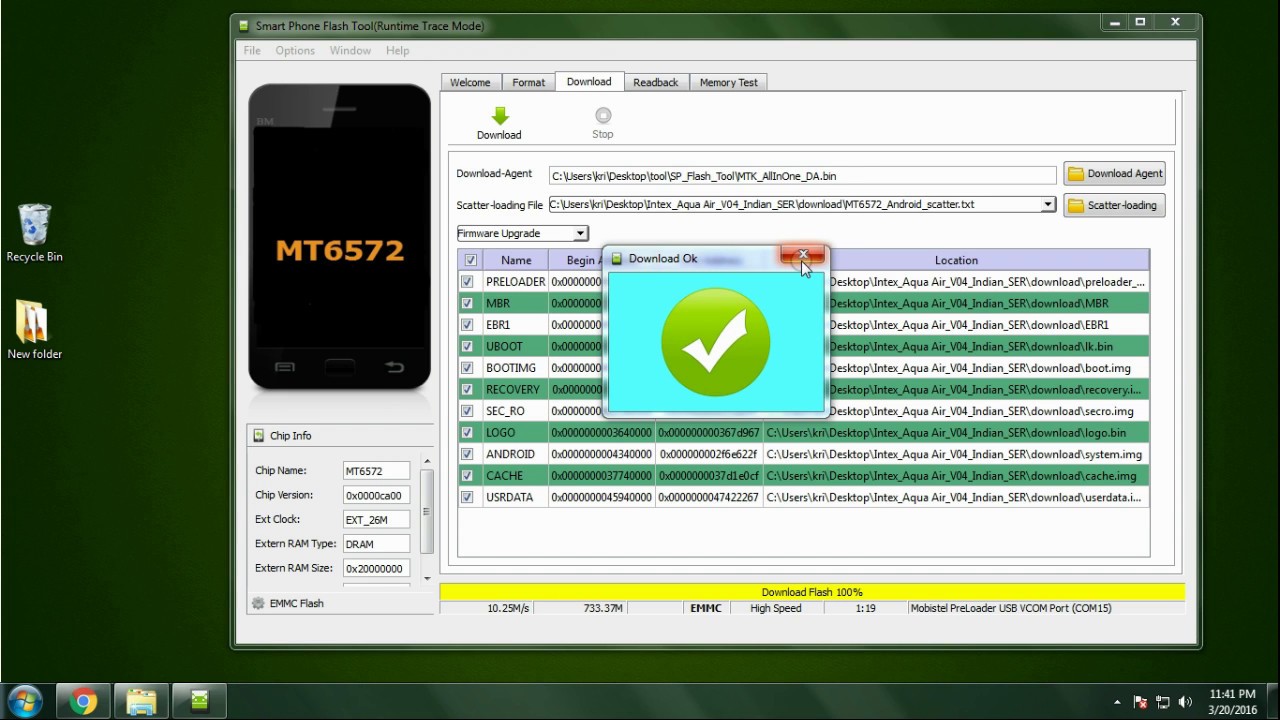Show hidden system tray icons

coord(1117,702)
